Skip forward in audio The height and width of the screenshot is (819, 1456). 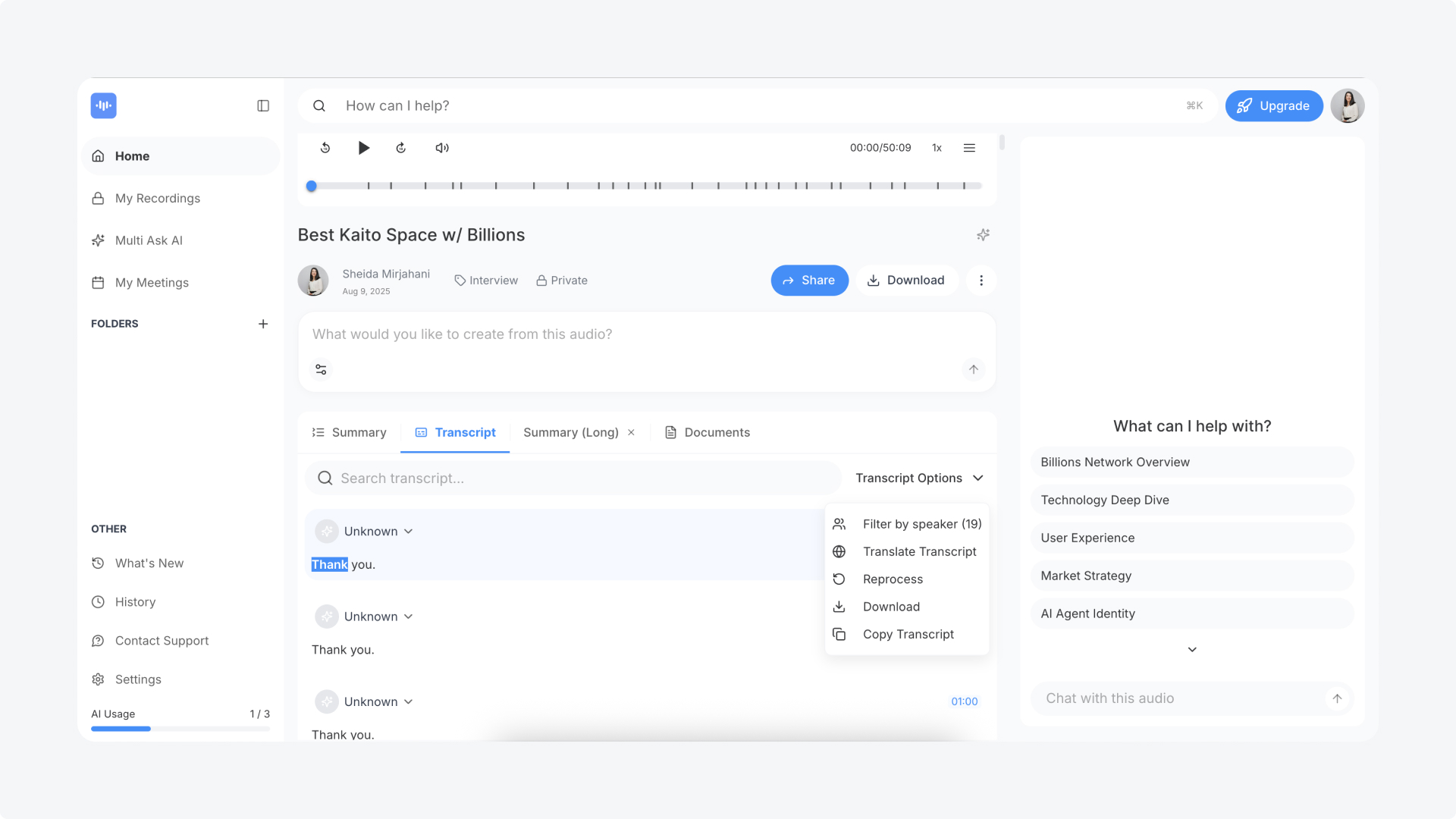coord(401,148)
